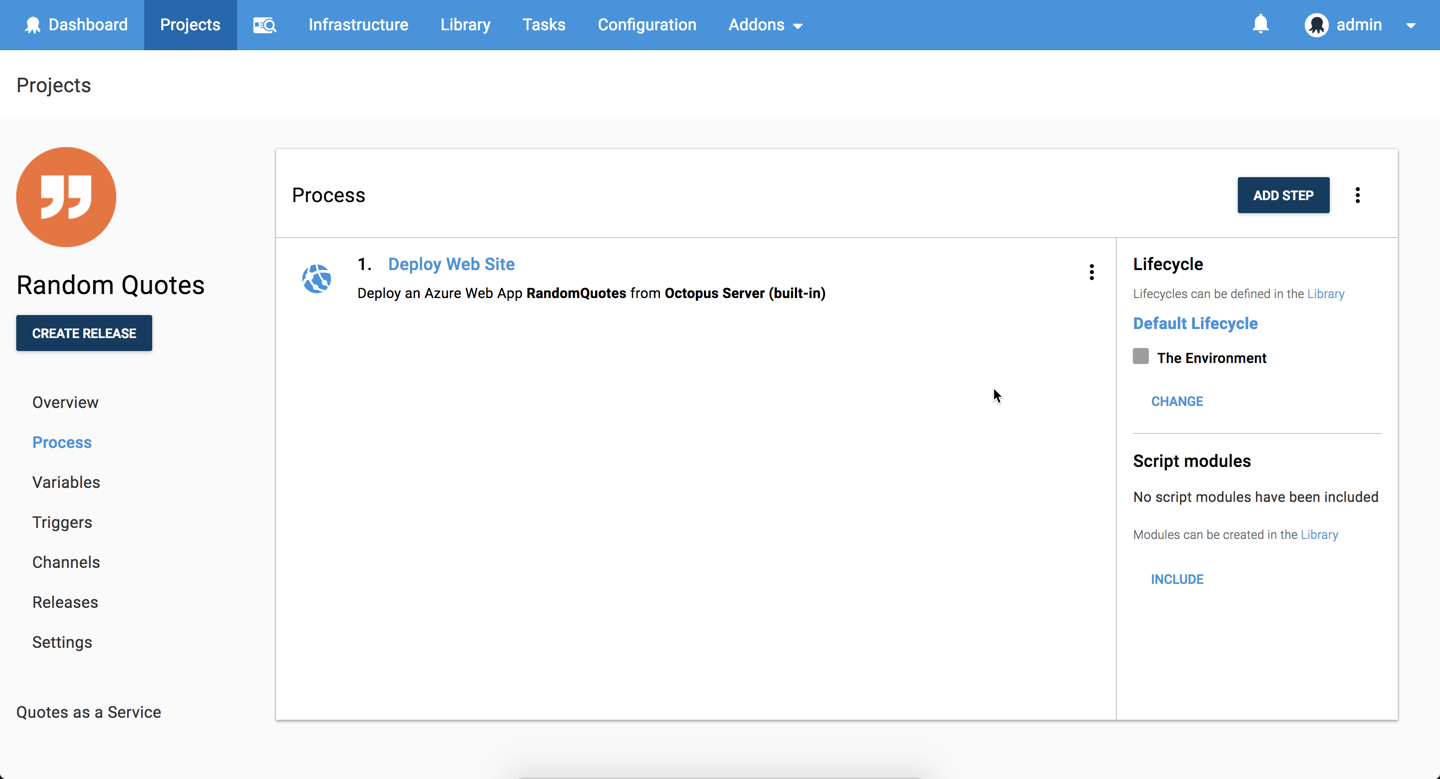Open the Deploy Web Site step
The image size is (1440, 779).
(451, 263)
